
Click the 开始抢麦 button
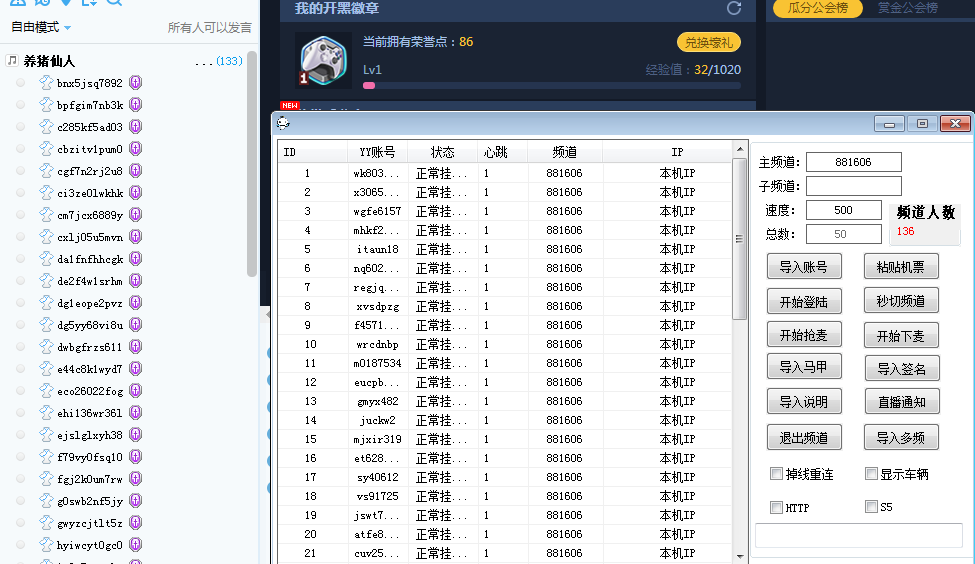point(804,335)
